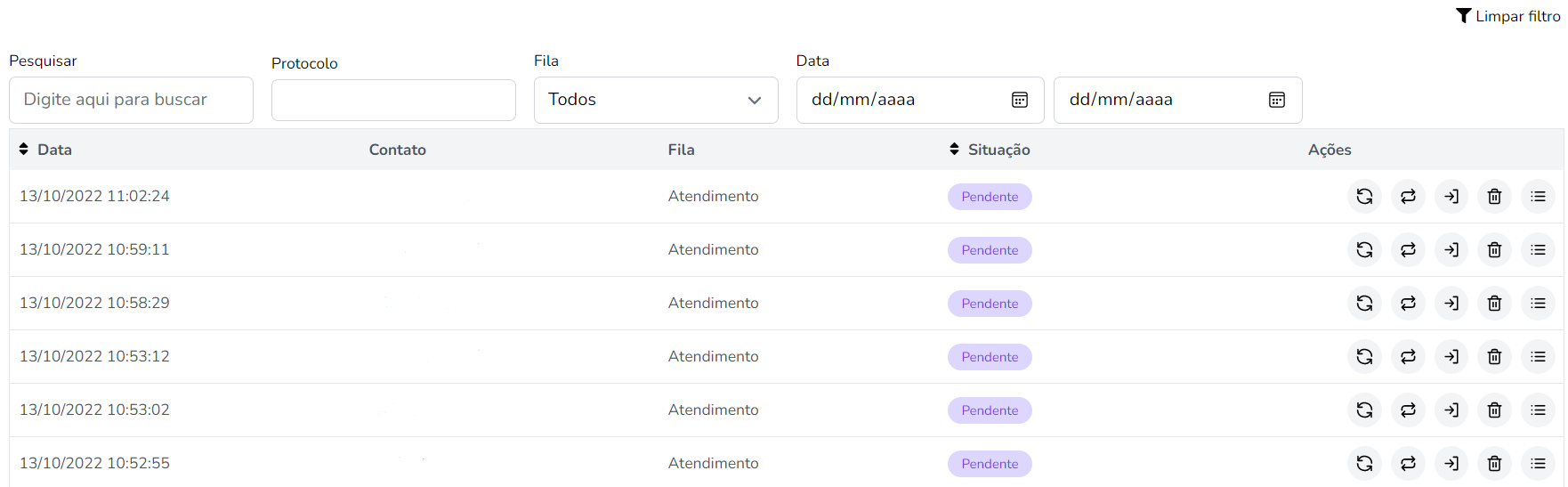Image resolution: width=1568 pixels, height=487 pixels.
Task: Click transfer arrows icon for 10:53:02 row
Action: (1408, 410)
